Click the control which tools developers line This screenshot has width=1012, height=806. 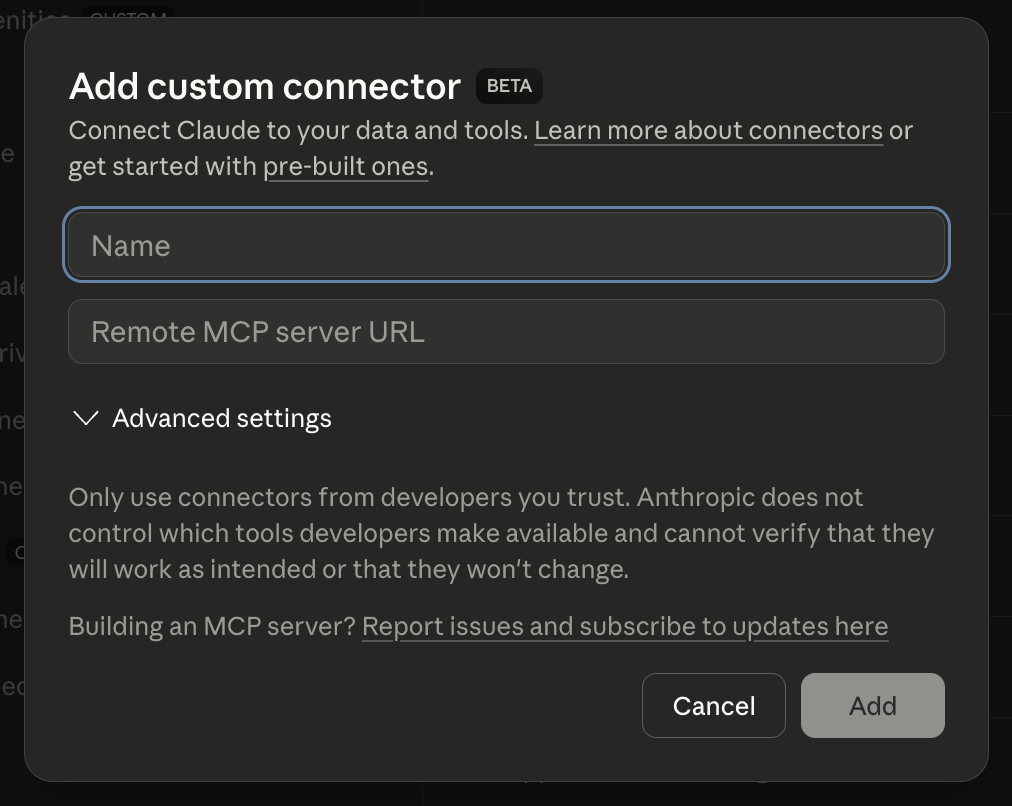(x=500, y=534)
